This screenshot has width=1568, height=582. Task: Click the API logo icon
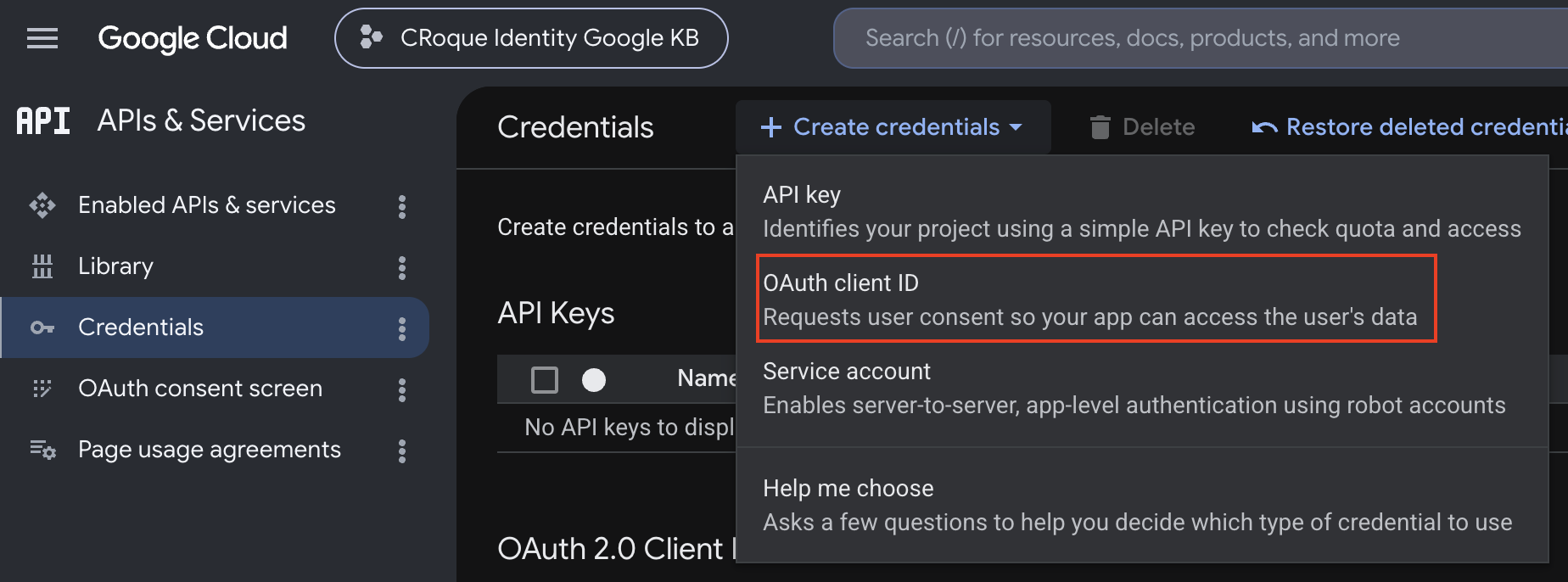coord(43,121)
